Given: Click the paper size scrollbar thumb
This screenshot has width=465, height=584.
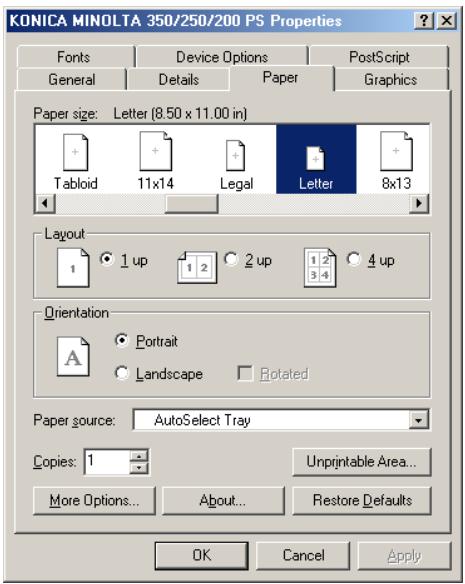Looking at the screenshot, I should pos(192,204).
